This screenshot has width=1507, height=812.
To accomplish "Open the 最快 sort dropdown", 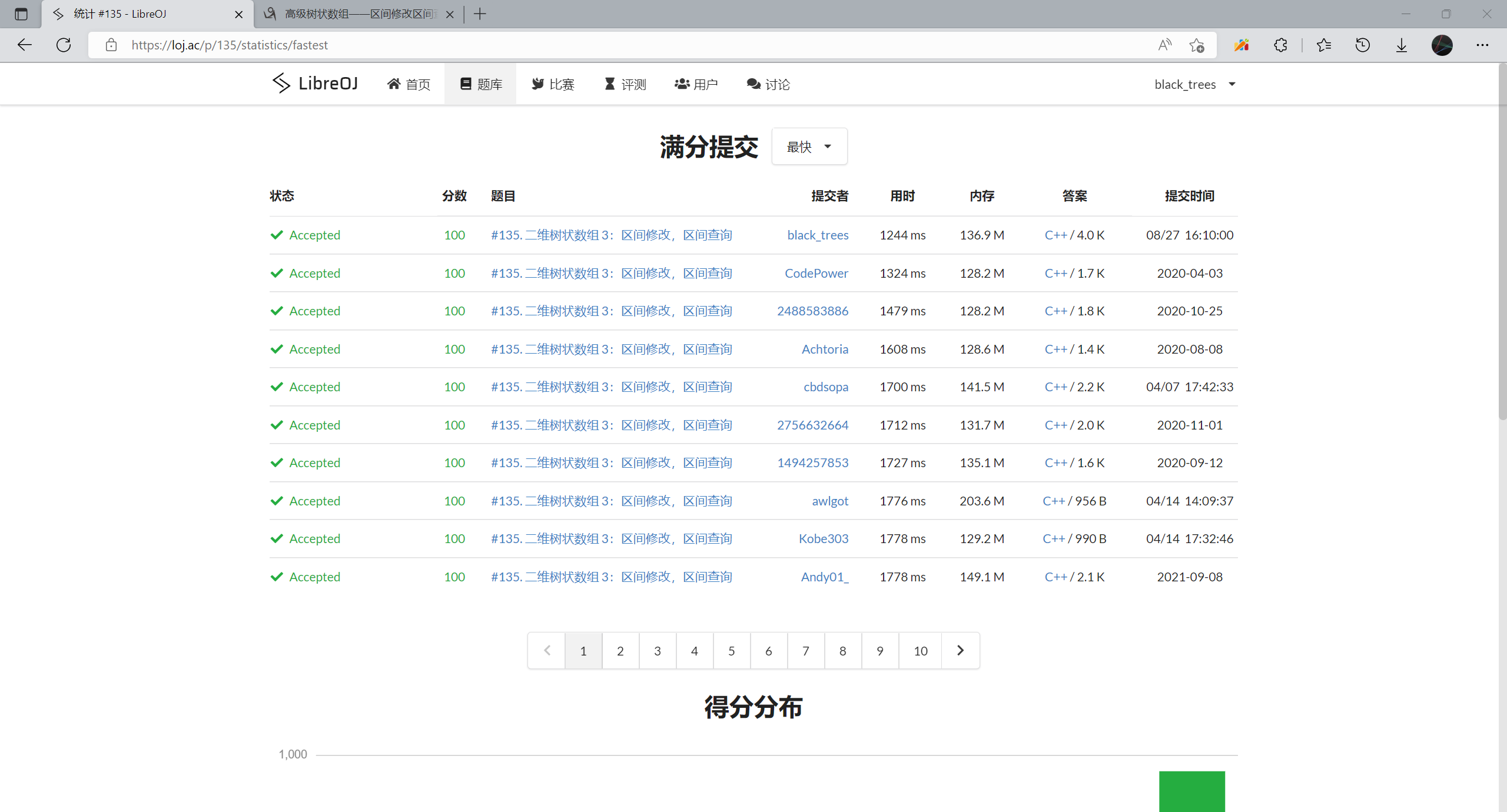I will pos(809,147).
